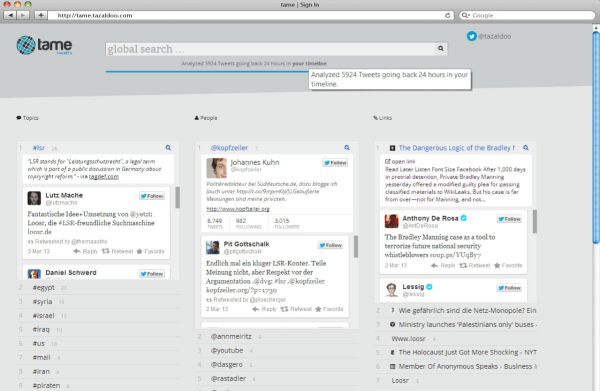Click the @tazaldoo account link
600x391 pixels.
coord(494,36)
